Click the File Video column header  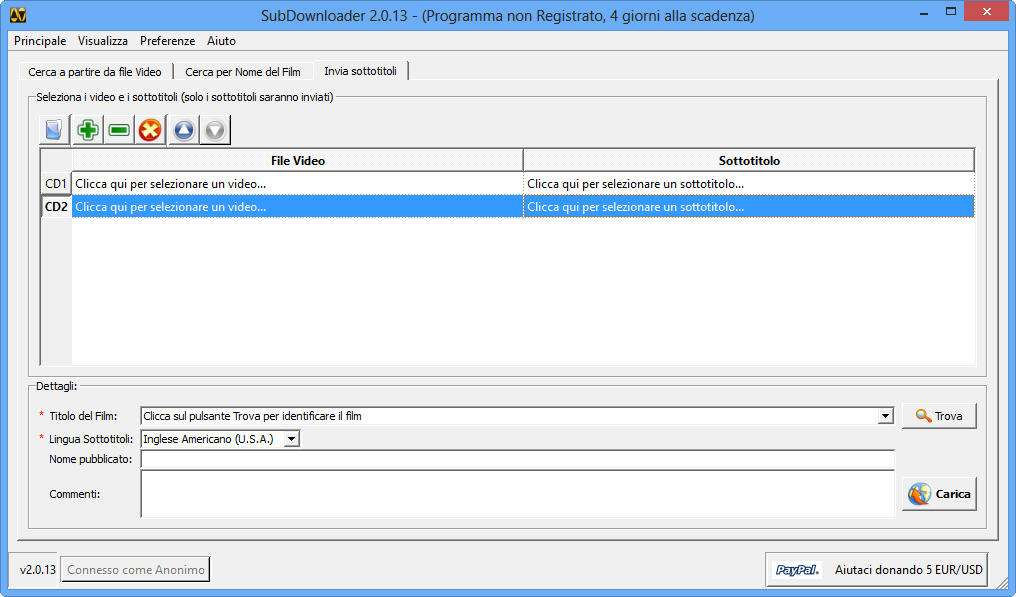point(297,161)
